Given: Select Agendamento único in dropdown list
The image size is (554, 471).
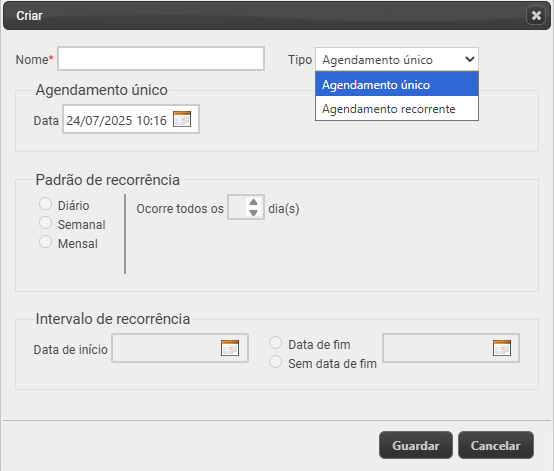Looking at the screenshot, I should click(397, 85).
